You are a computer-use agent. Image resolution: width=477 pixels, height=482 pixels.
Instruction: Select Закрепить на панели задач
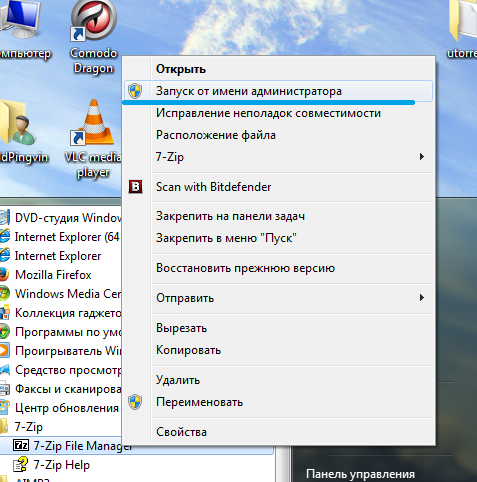point(278,216)
